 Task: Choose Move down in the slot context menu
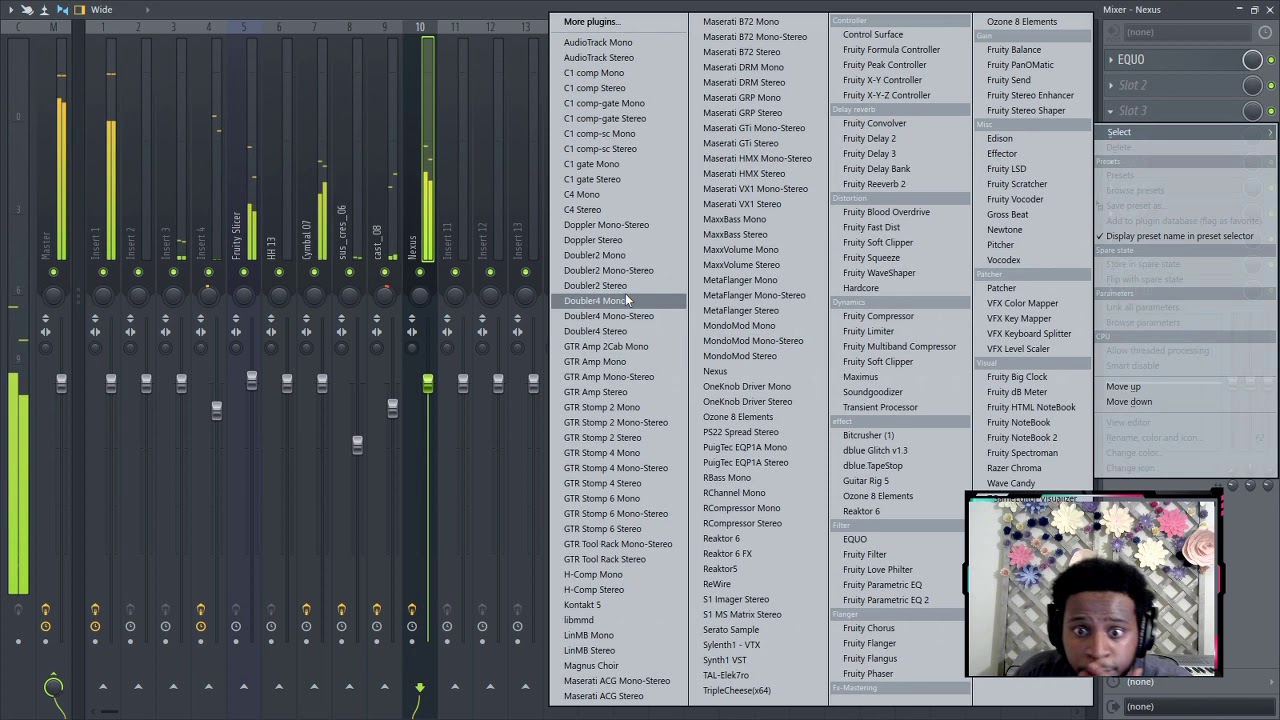[x=1129, y=402]
